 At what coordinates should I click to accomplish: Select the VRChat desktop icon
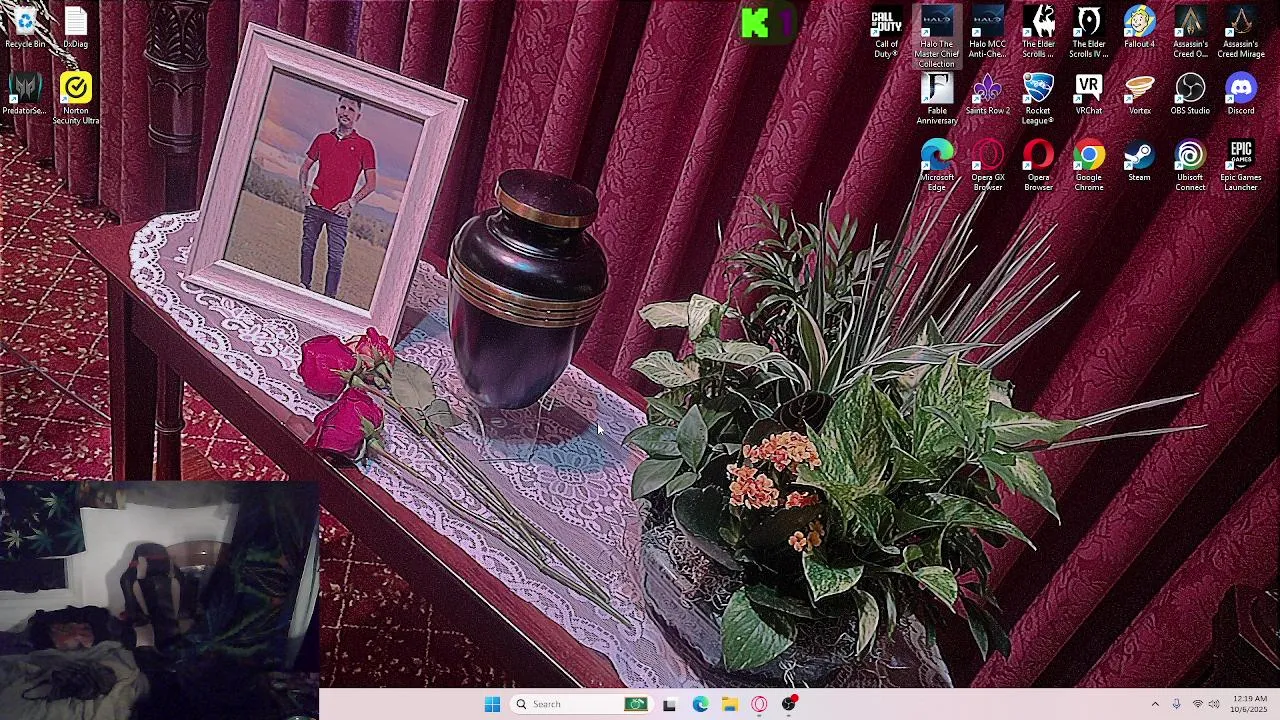(x=1089, y=95)
